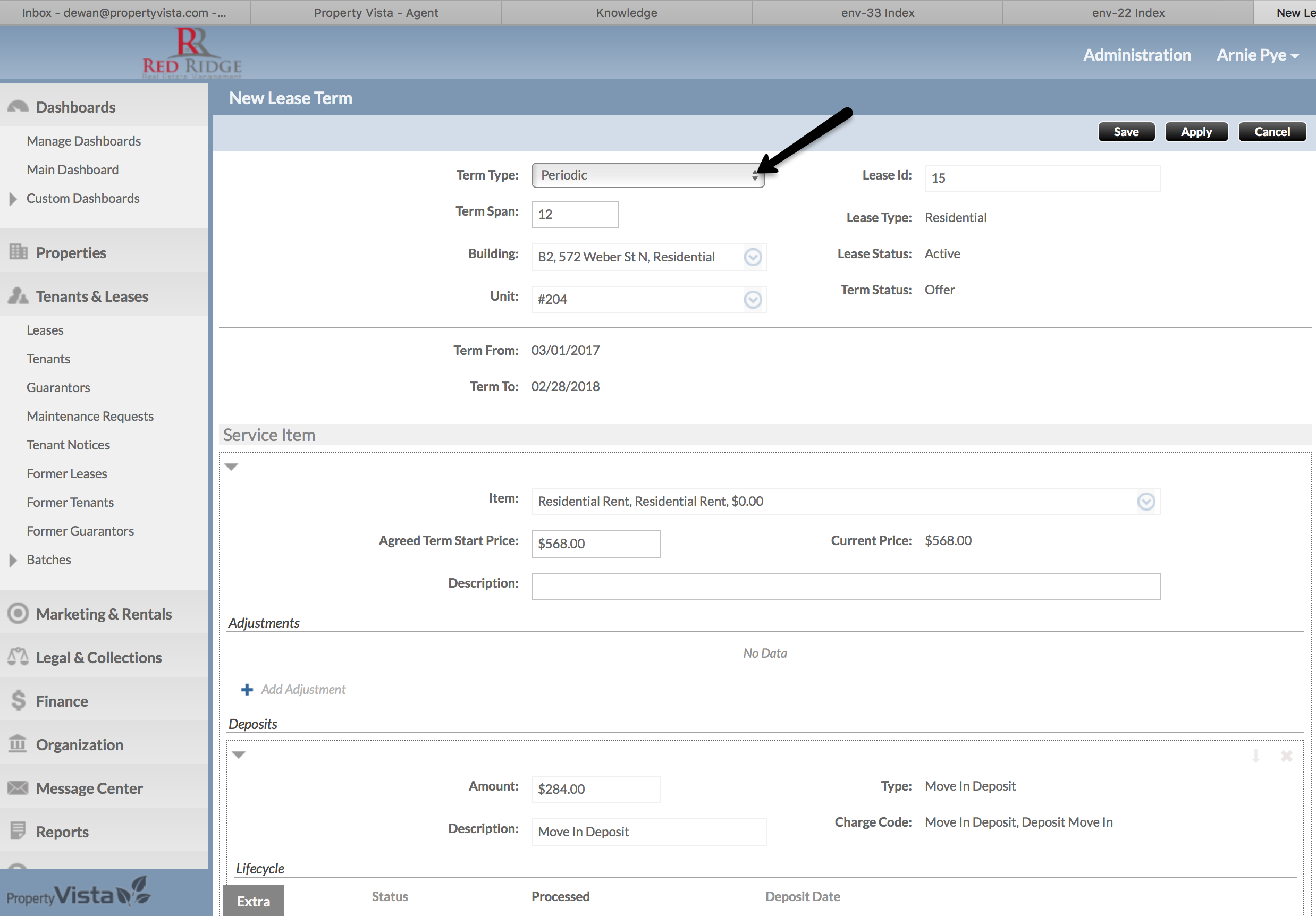The width and height of the screenshot is (1316, 916).
Task: Click the Cancel button
Action: 1271,132
